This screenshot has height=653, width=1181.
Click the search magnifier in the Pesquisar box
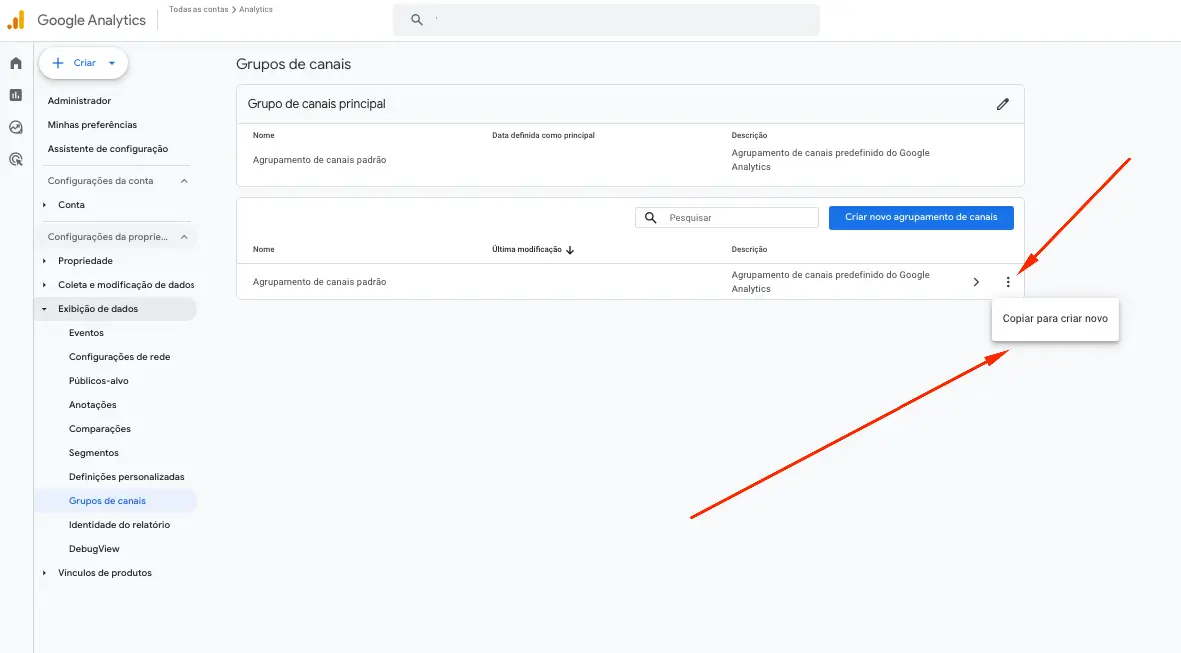(651, 217)
